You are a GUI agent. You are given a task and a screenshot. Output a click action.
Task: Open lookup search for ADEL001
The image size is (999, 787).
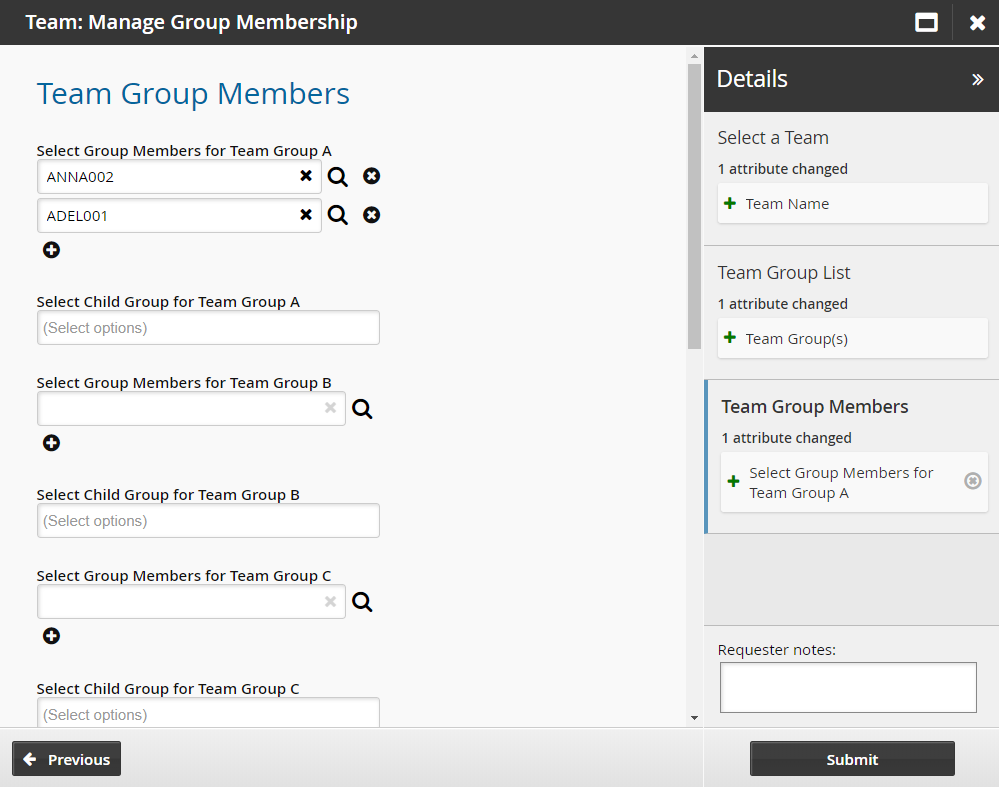pyautogui.click(x=338, y=216)
